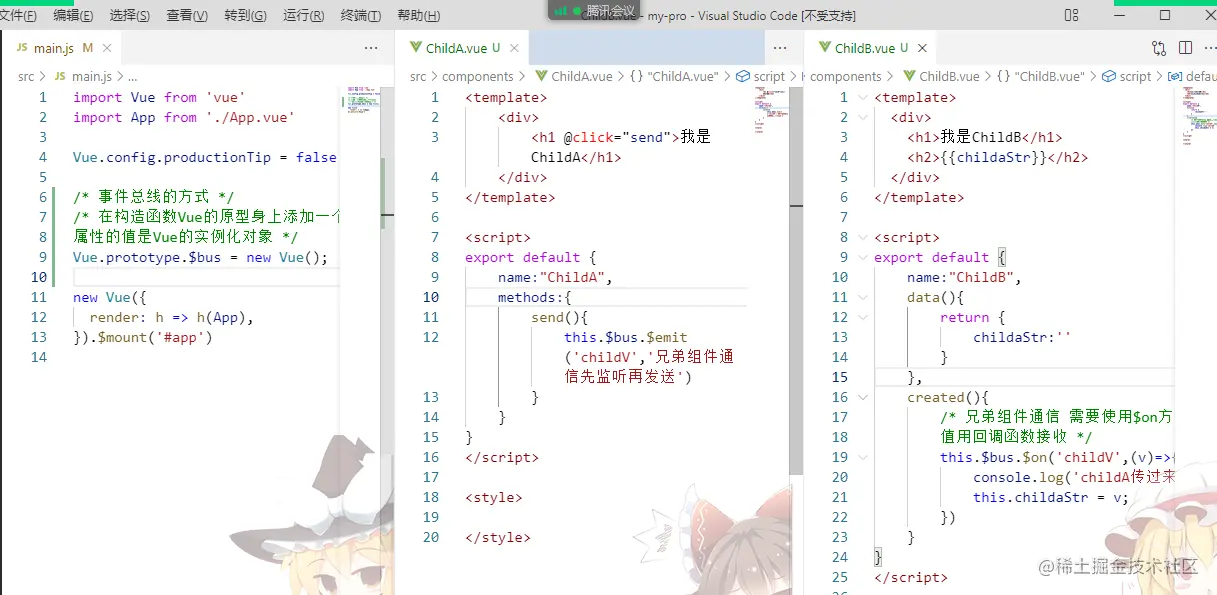Open the Customize Layout control in title bar
The width and height of the screenshot is (1217, 595).
tap(1072, 15)
